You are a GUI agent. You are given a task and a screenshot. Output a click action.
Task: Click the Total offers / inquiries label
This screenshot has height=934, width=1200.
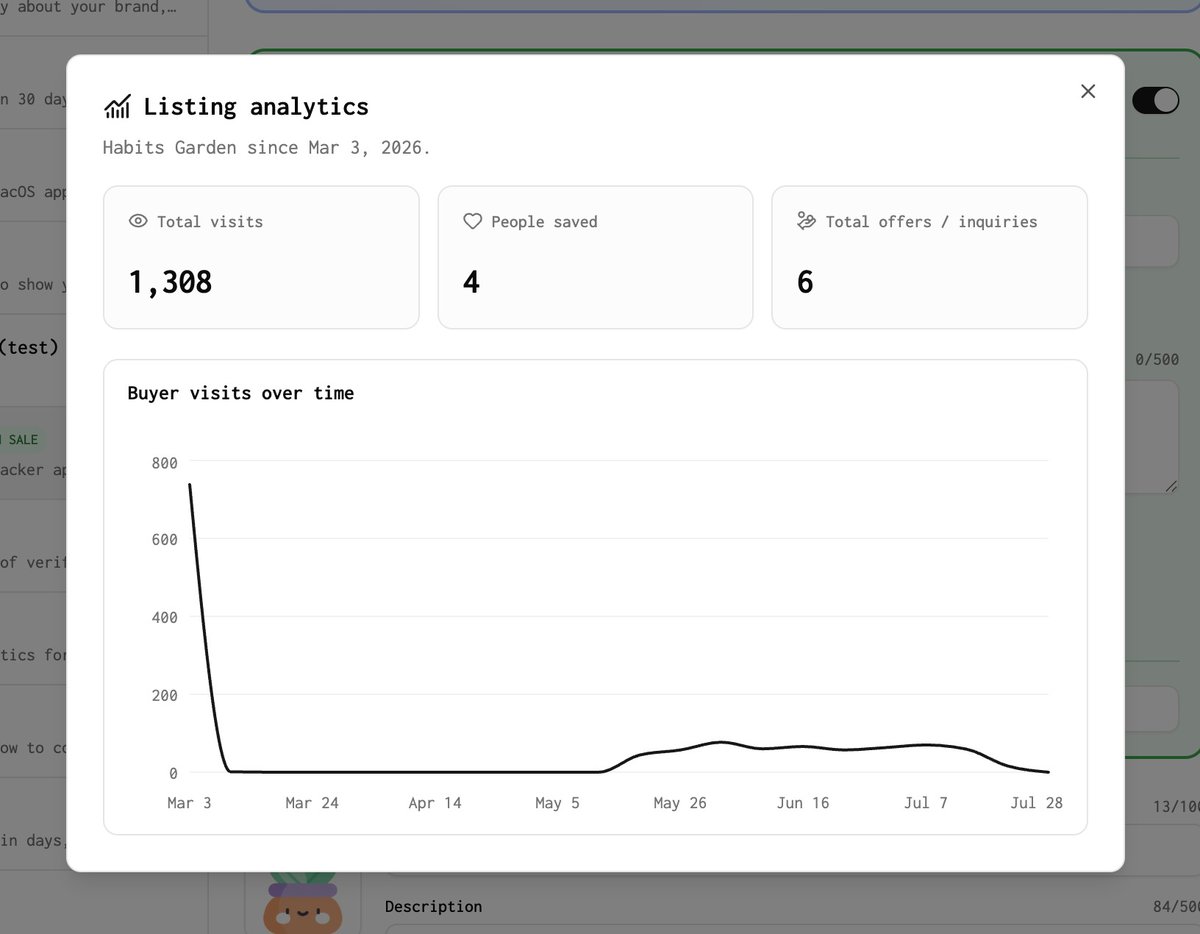tap(931, 221)
